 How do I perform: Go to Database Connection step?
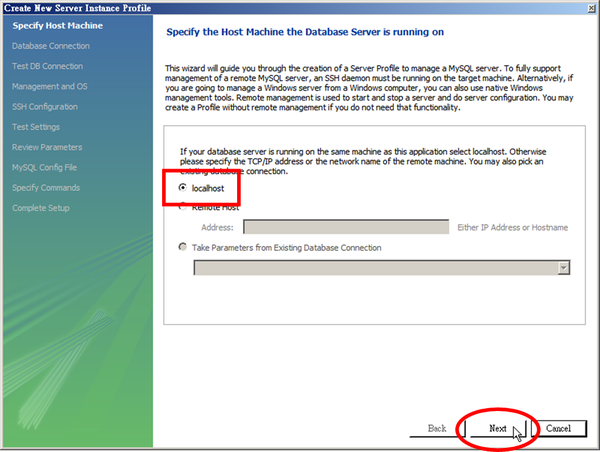point(51,46)
